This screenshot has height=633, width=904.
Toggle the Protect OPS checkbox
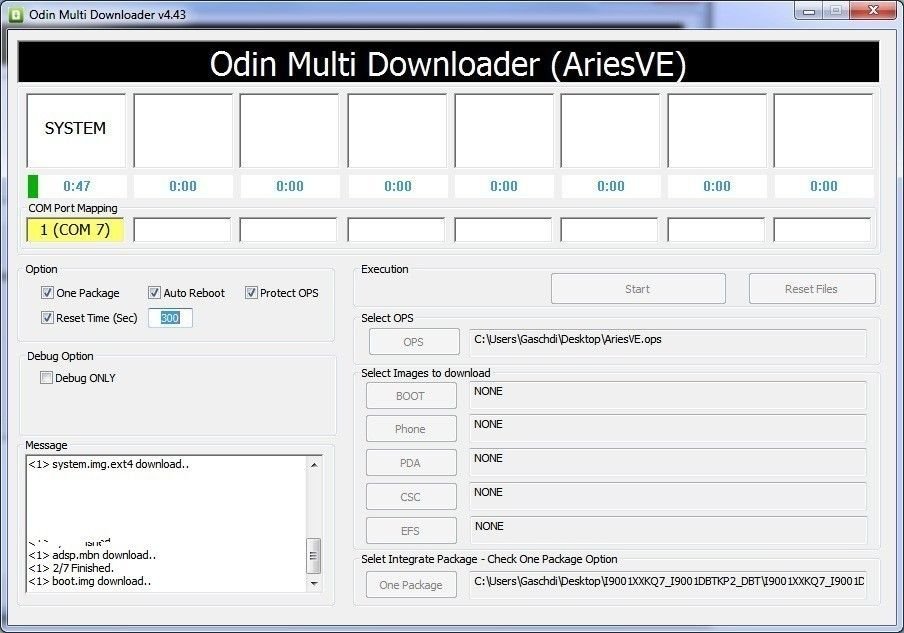point(251,293)
